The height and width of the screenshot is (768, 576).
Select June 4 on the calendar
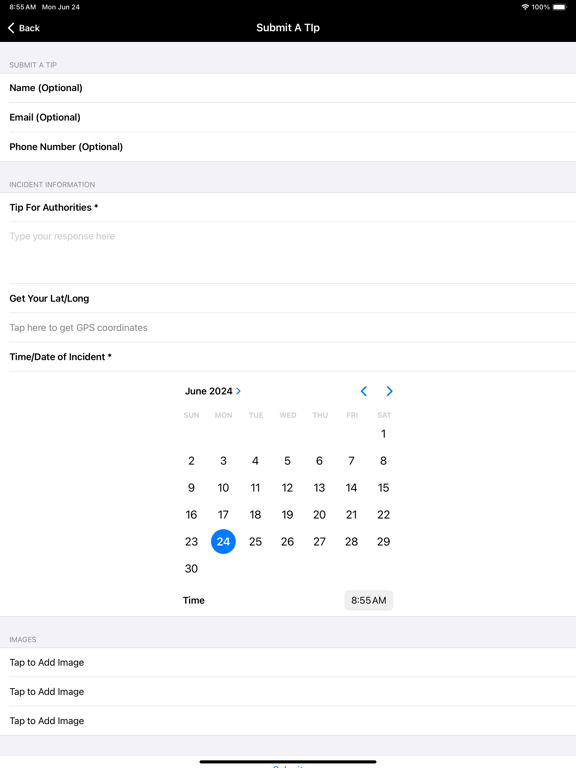[255, 461]
